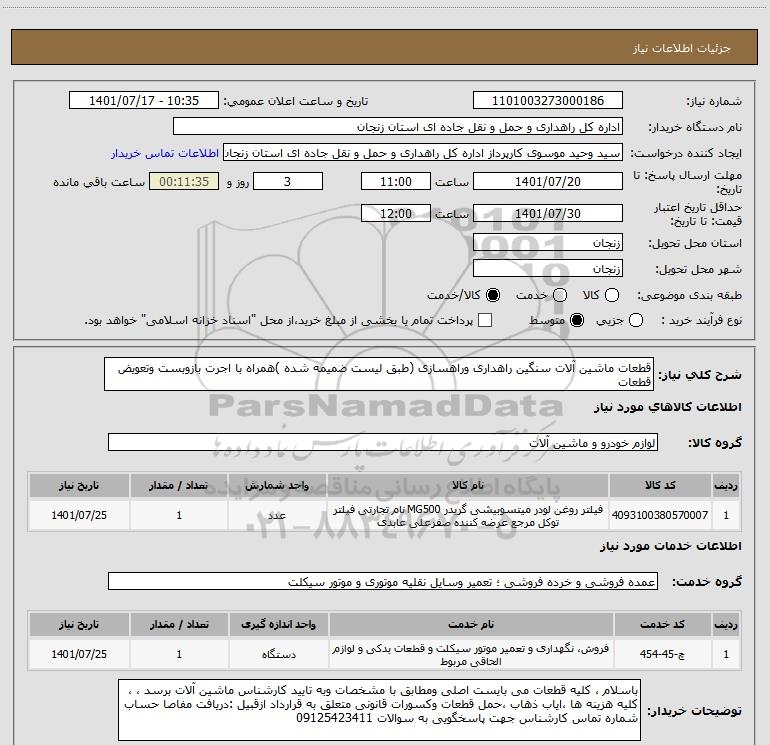The height and width of the screenshot is (745, 770).
Task: Click the goods unit cell عدد
Action: tap(277, 515)
